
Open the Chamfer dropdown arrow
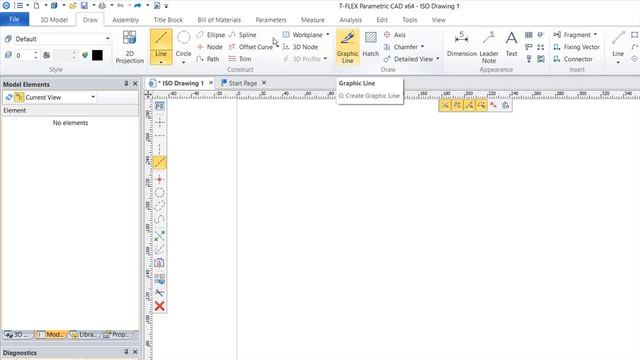[x=422, y=47]
